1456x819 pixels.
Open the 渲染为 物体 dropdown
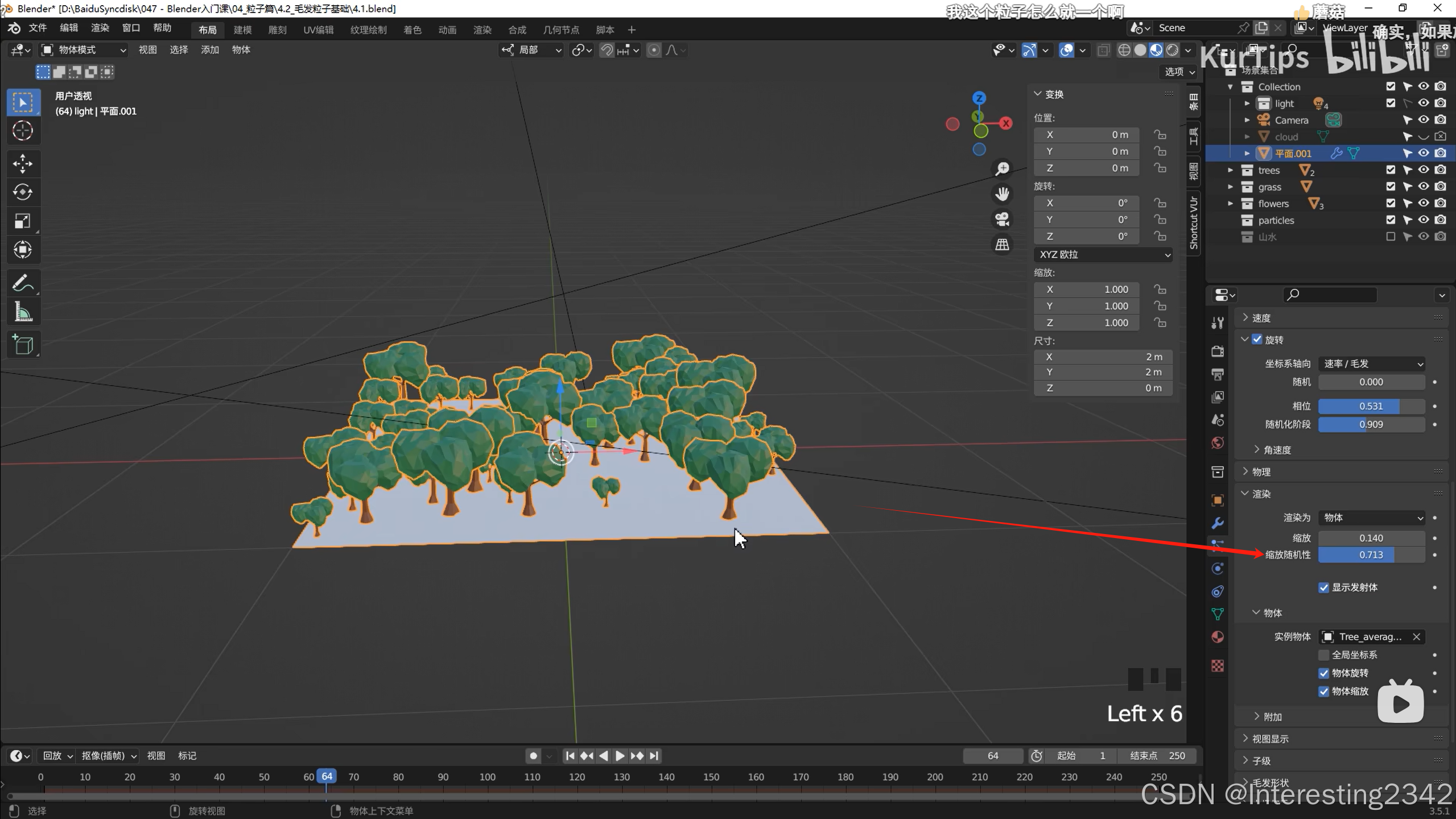click(x=1371, y=518)
